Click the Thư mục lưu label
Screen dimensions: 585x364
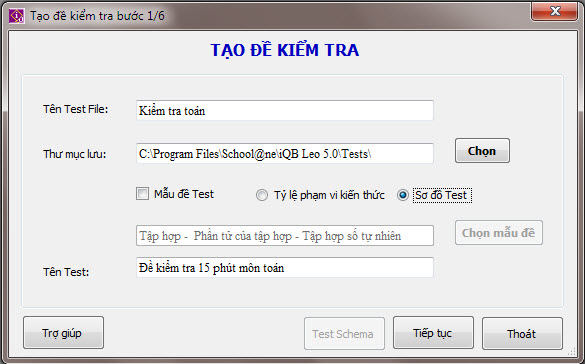[75, 154]
